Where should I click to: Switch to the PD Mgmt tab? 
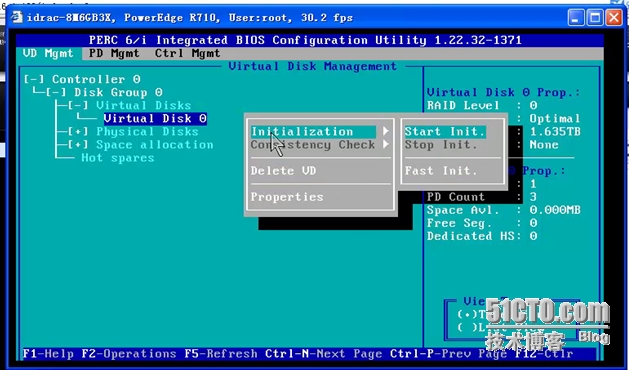pos(114,53)
